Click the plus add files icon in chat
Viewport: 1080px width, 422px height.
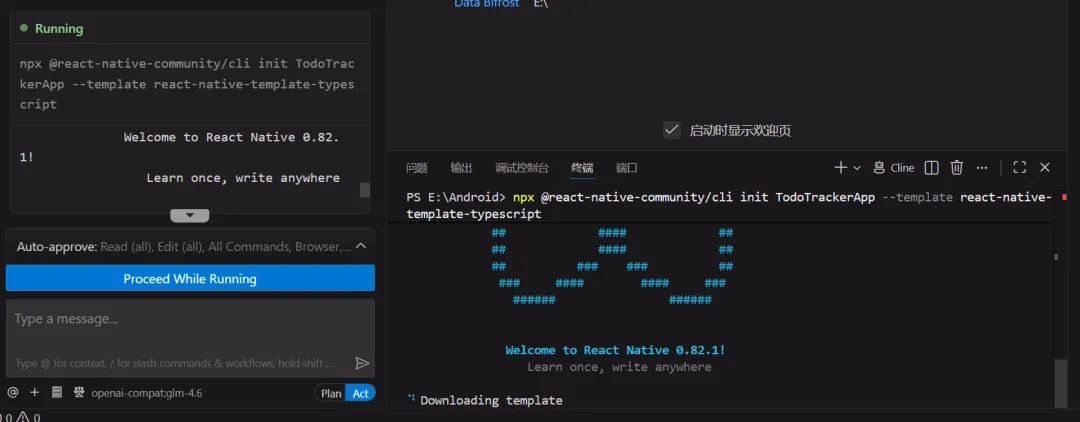pyautogui.click(x=35, y=393)
